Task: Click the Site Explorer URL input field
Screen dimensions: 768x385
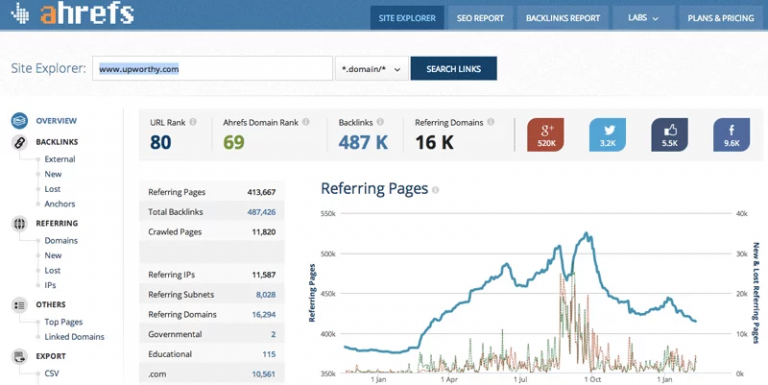Action: pyautogui.click(x=213, y=69)
